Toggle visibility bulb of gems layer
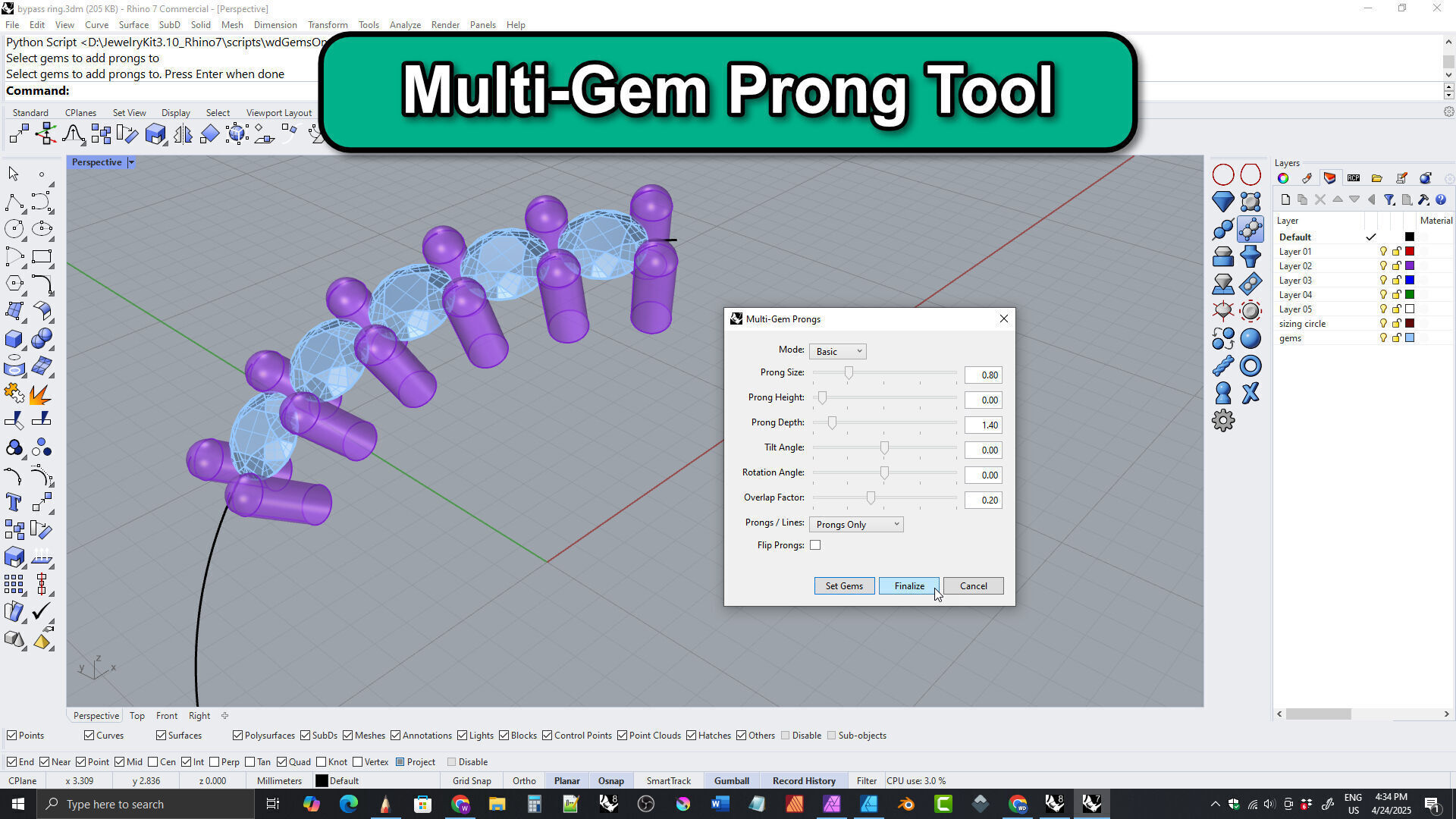 click(x=1383, y=338)
